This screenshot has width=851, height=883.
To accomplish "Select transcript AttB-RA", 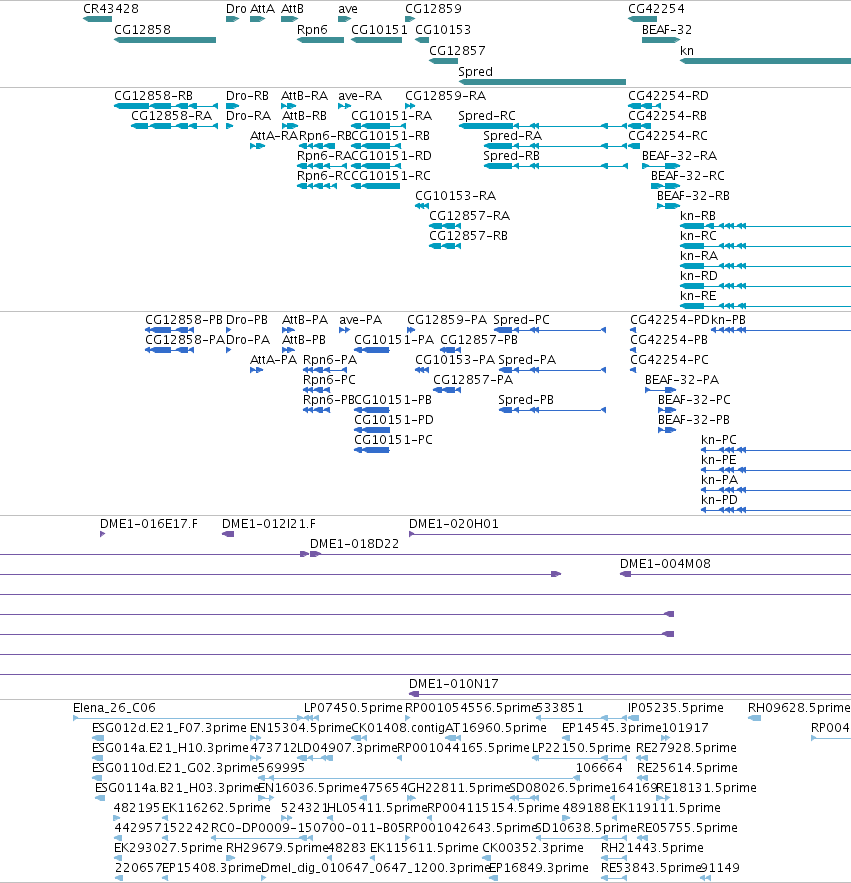I will tap(288, 106).
